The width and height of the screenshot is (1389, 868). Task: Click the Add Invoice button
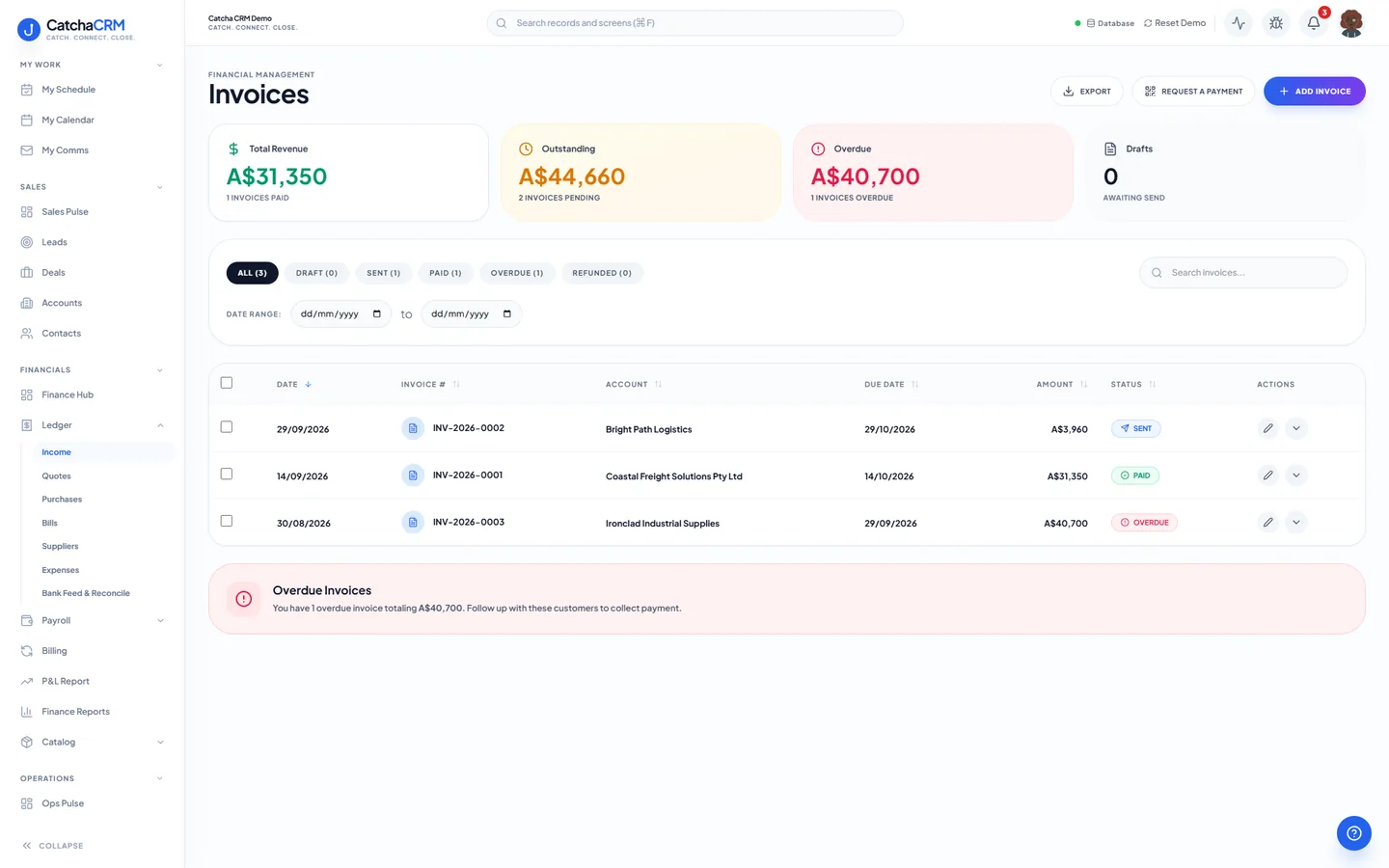(x=1315, y=92)
